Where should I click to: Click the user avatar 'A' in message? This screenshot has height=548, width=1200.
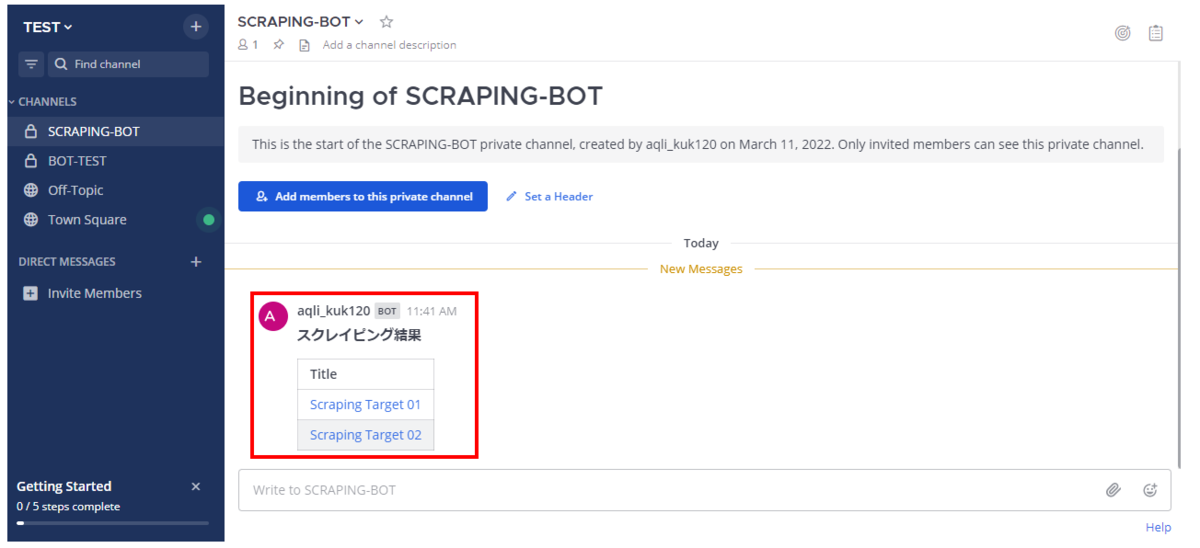273,317
